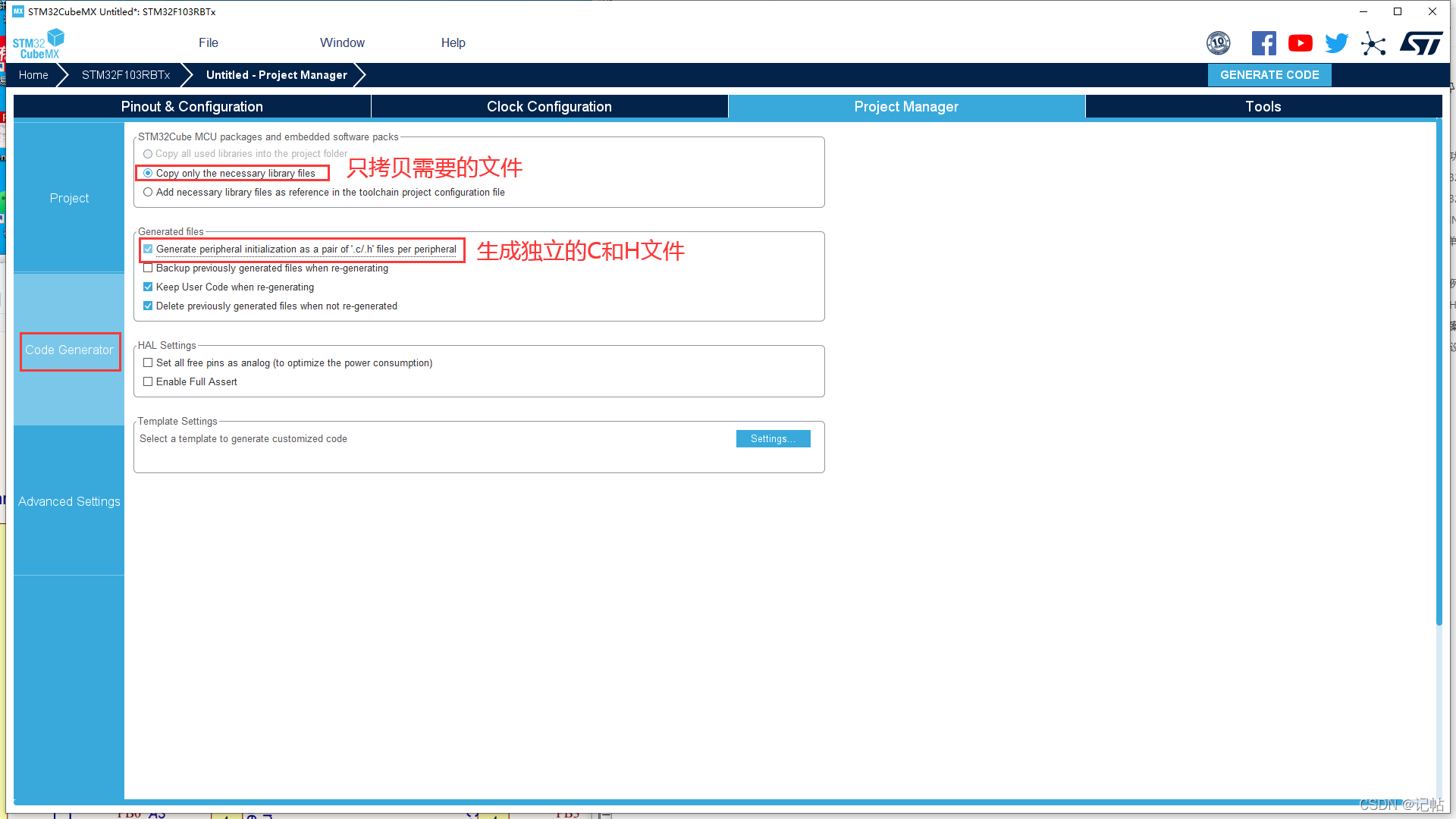Click the Home breadcrumb icon
1456x819 pixels.
(33, 75)
